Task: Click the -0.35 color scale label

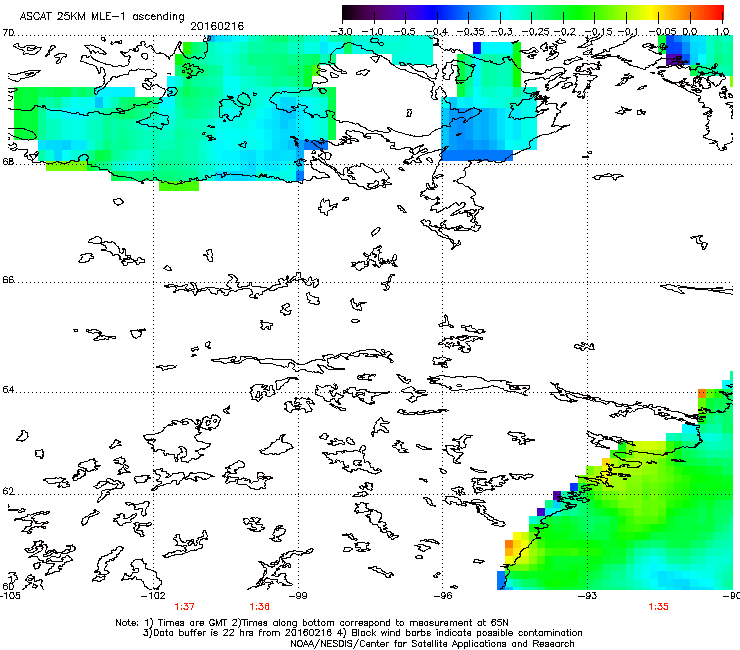Action: 469,32
